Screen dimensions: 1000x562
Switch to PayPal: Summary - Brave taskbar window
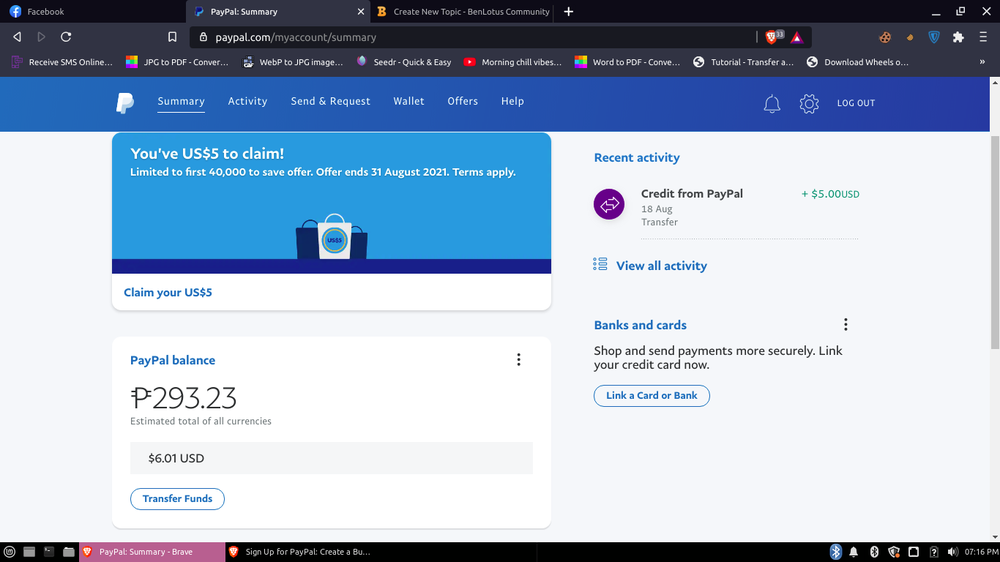(152, 552)
